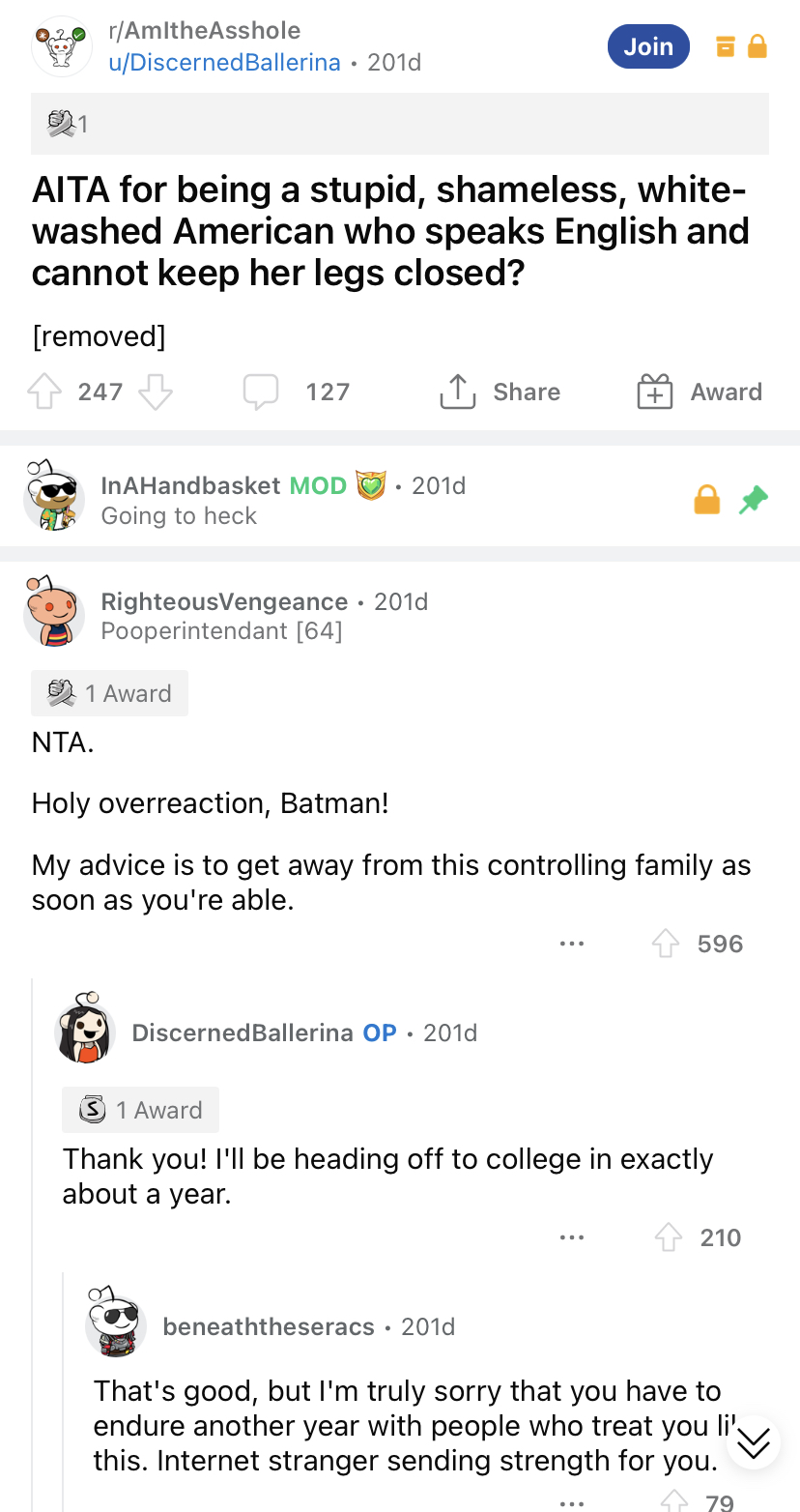Viewport: 800px width, 1512px height.
Task: Open beneaththeseracs's user profile
Action: tap(269, 1326)
